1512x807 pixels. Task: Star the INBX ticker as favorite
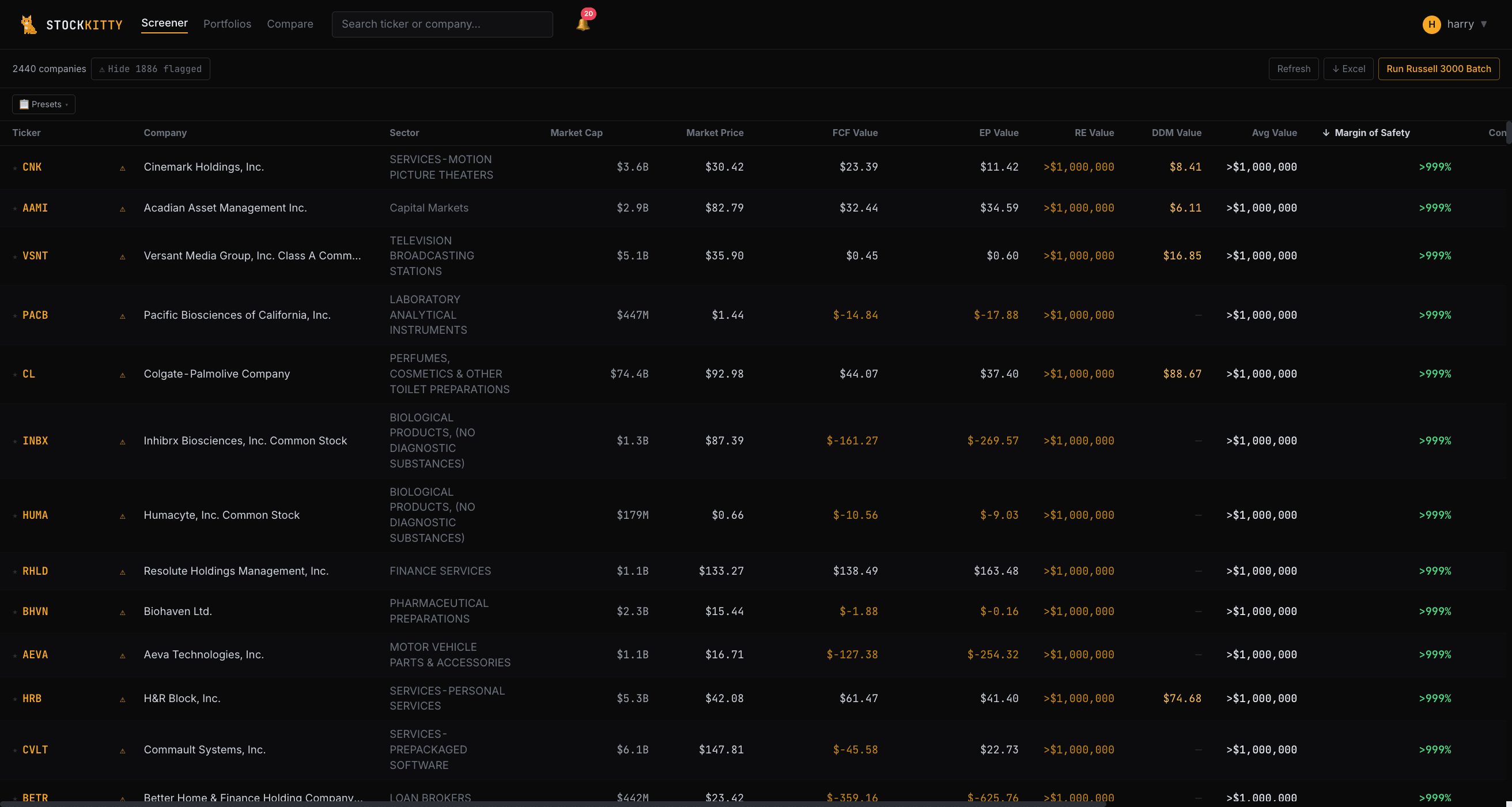coord(15,442)
